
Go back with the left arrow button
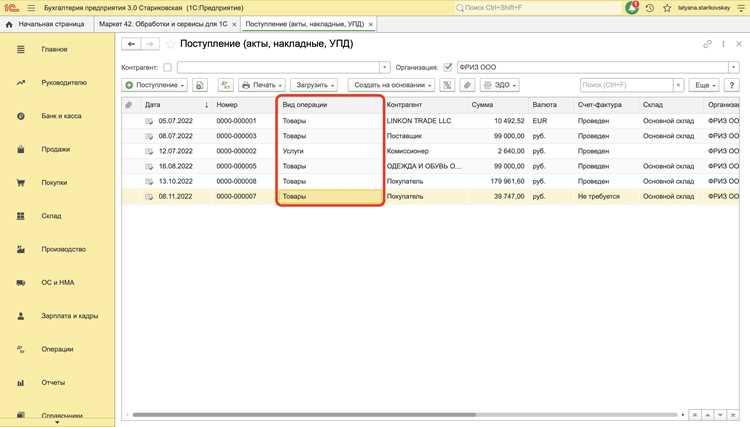pos(132,44)
